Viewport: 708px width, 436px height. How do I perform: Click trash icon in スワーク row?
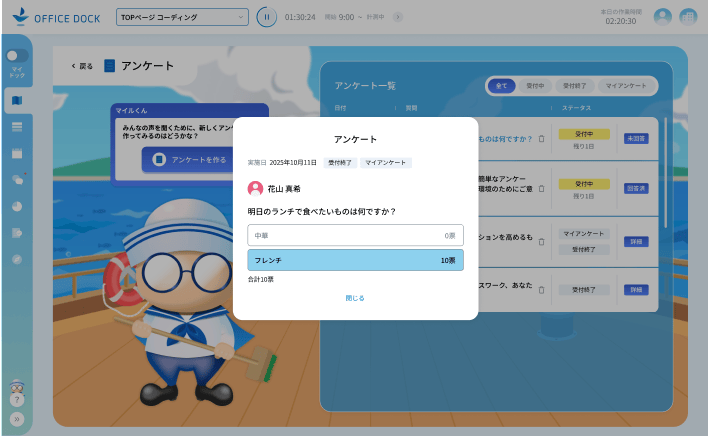click(541, 290)
